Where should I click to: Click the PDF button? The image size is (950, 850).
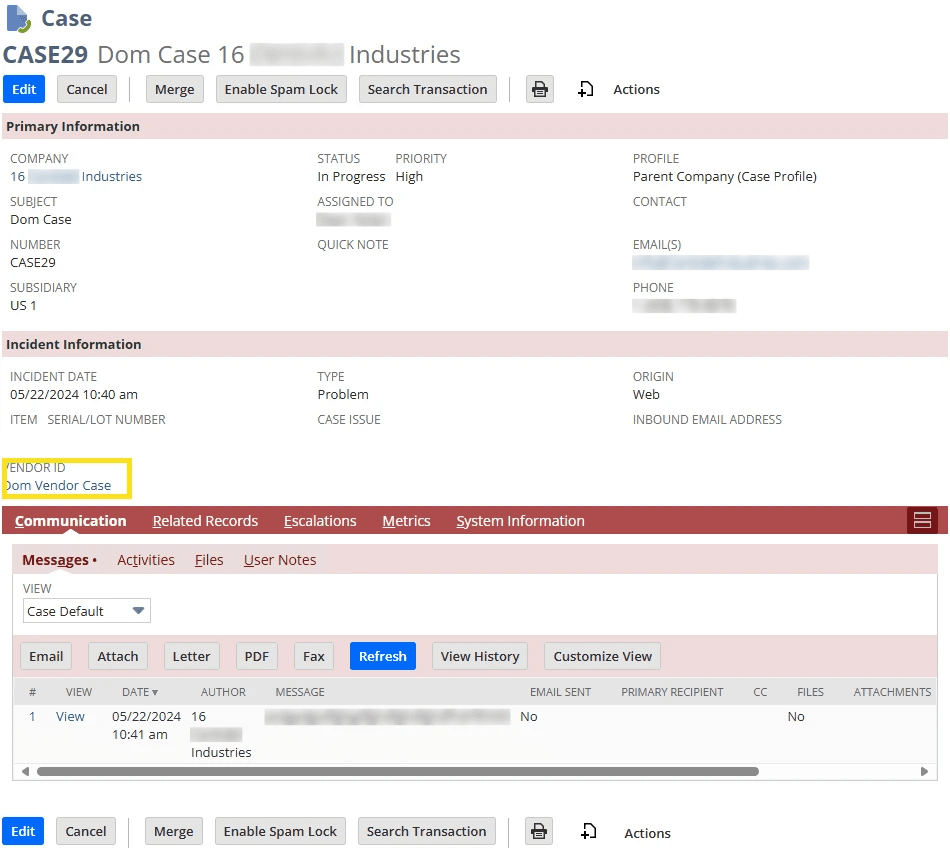tap(256, 656)
